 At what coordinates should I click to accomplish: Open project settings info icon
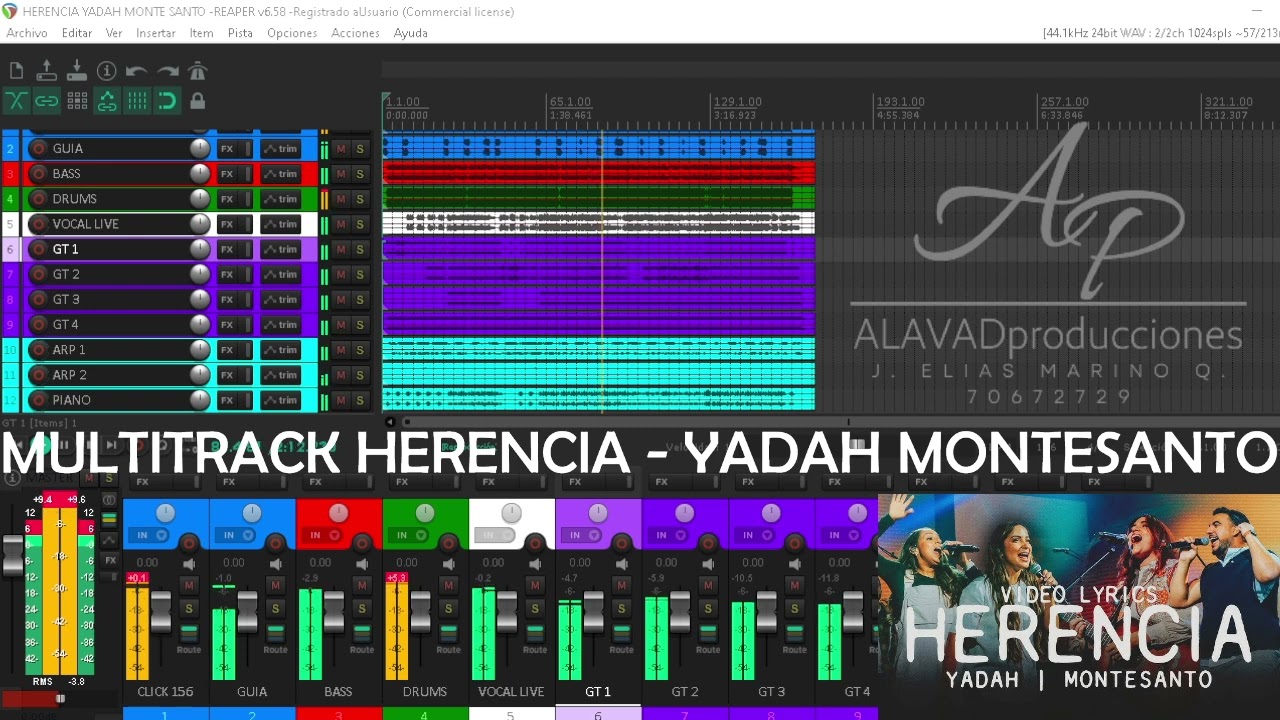pyautogui.click(x=107, y=71)
